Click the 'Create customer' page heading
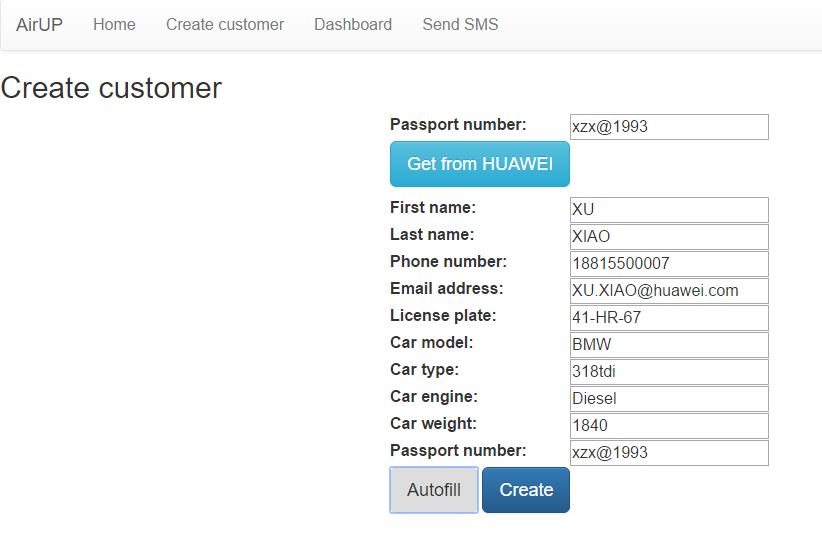Screen dimensions: 822x544 point(111,88)
